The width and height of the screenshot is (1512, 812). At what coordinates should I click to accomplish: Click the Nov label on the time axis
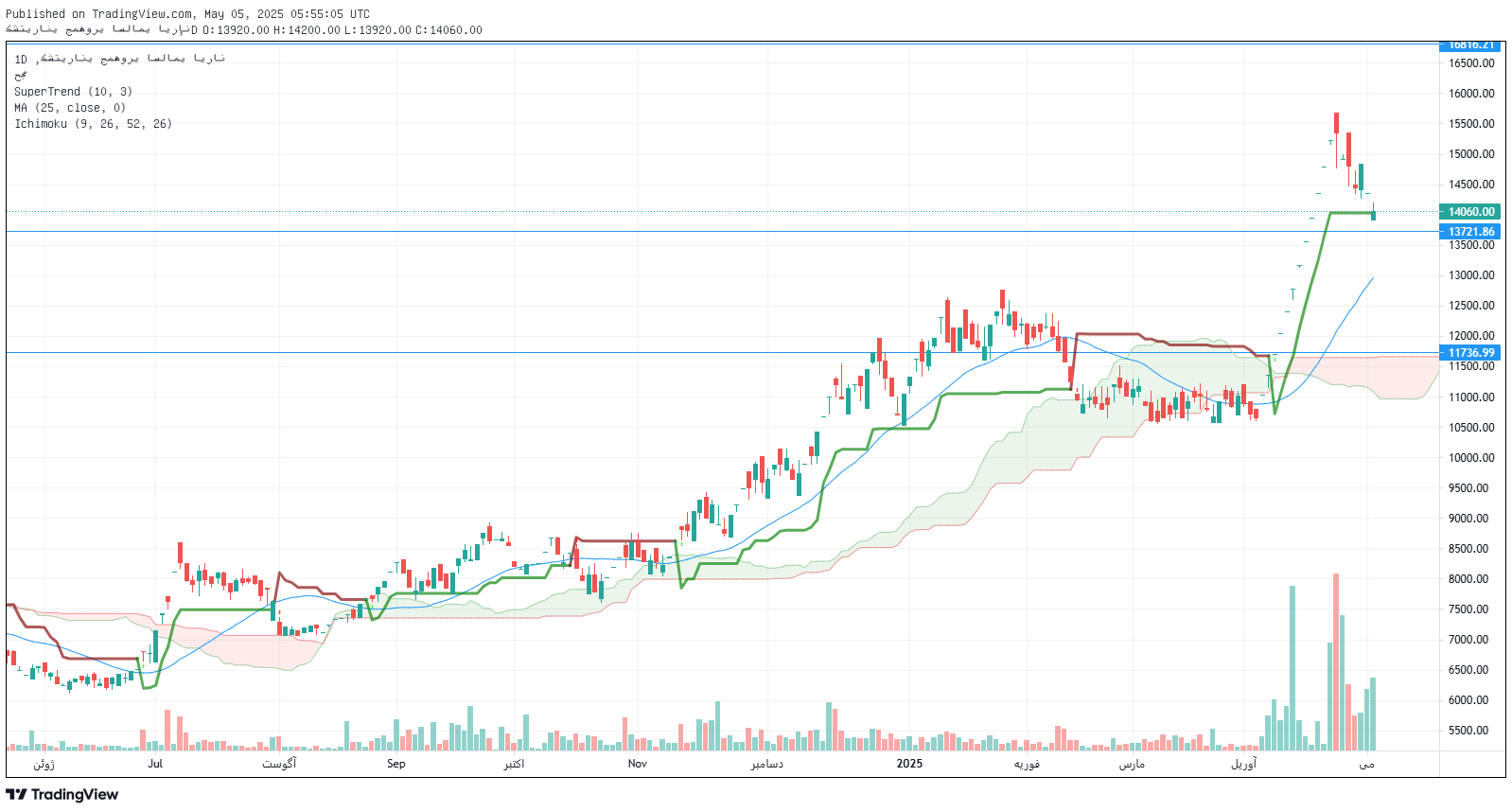(638, 764)
